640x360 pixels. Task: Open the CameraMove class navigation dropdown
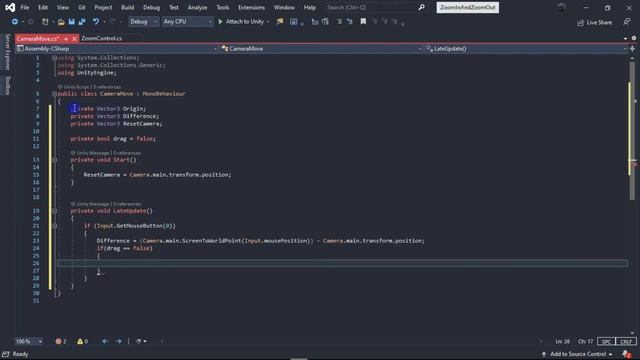pos(322,49)
